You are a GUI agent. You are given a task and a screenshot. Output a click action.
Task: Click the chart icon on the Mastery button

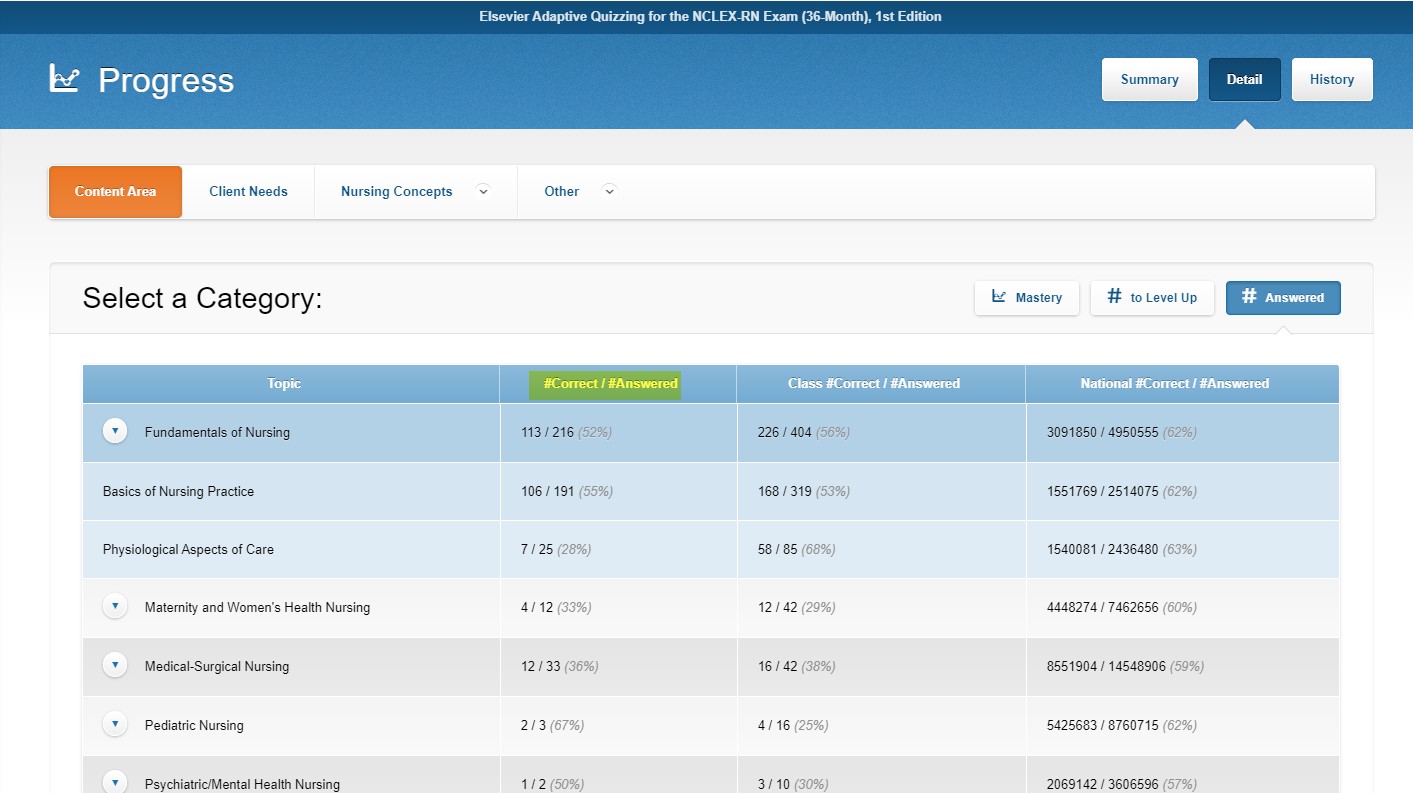coord(998,297)
